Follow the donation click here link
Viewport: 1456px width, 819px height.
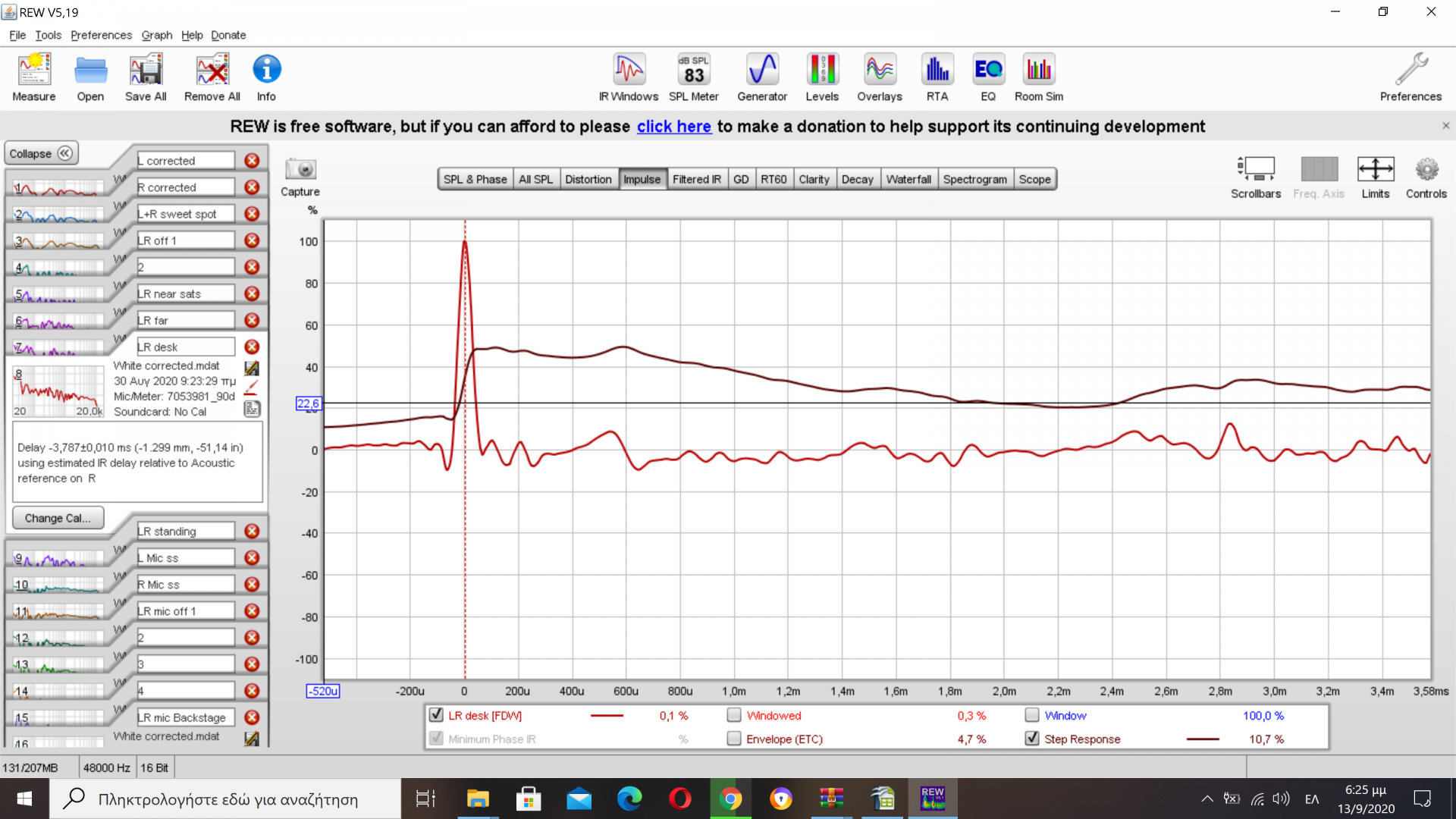(x=673, y=127)
